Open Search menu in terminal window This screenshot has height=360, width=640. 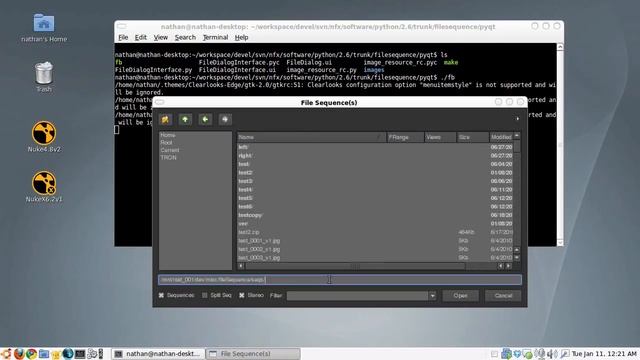[x=185, y=37]
